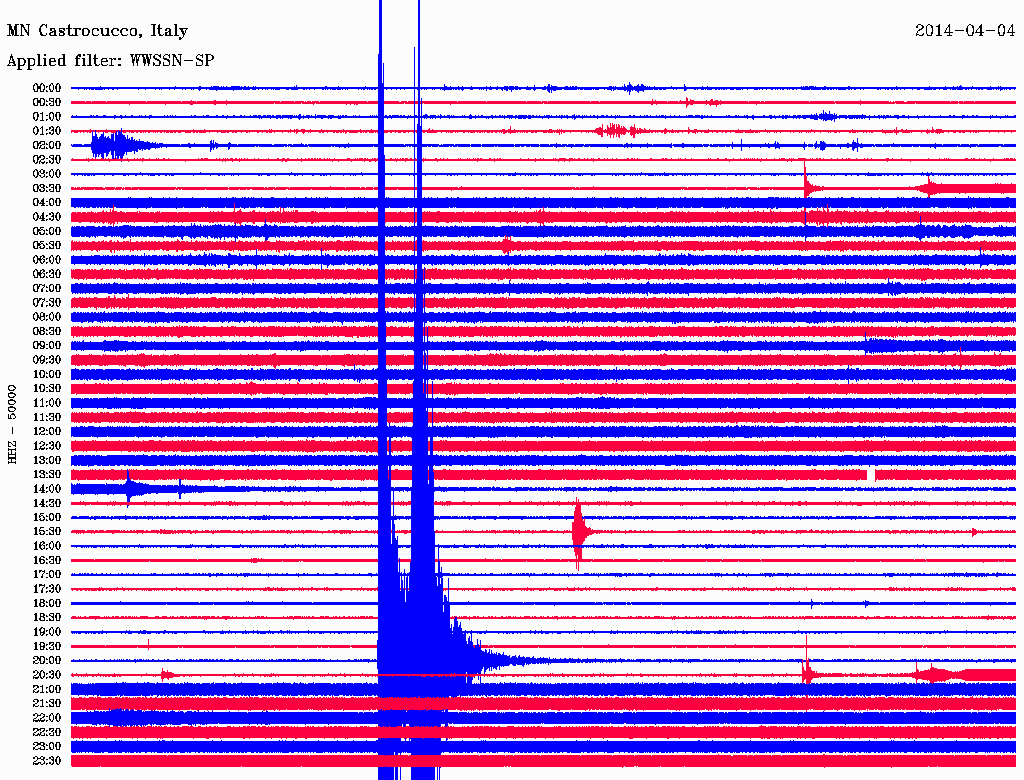
Task: Click the 18:00 row label
Action: 47,603
